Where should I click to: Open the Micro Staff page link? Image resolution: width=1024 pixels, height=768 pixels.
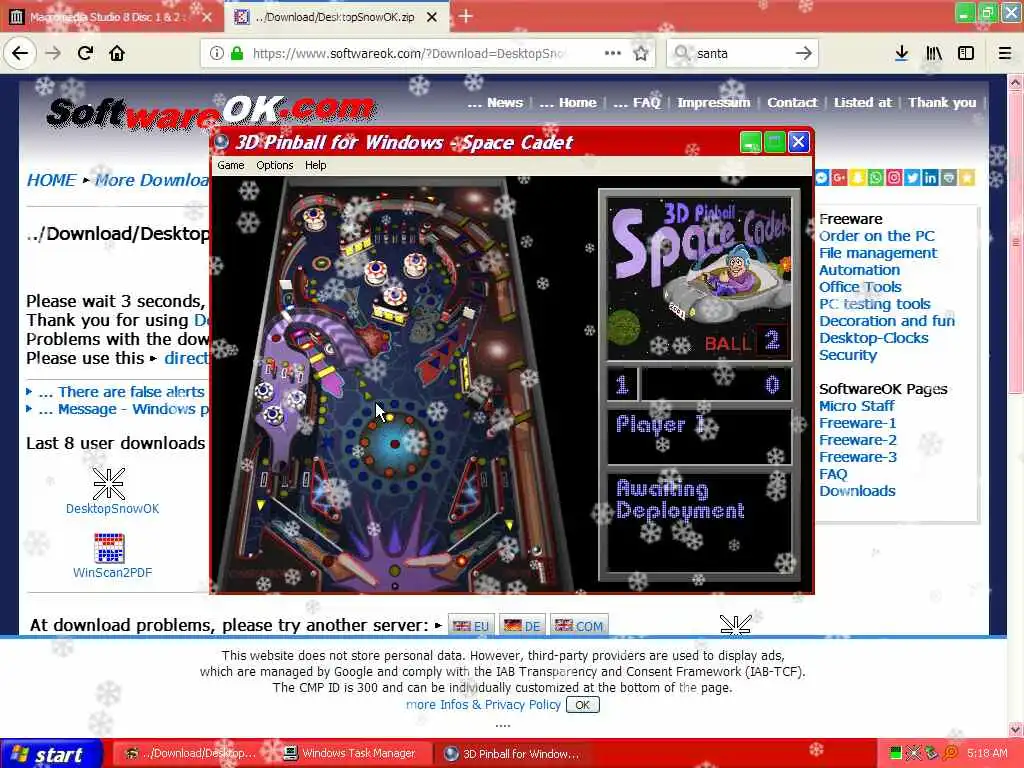coord(857,406)
